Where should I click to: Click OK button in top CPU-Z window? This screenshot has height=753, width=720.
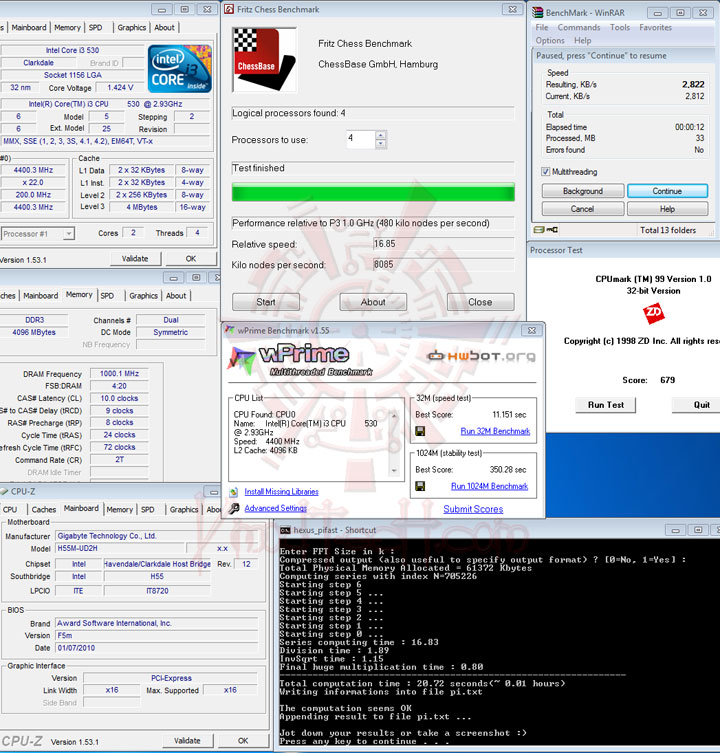point(191,258)
